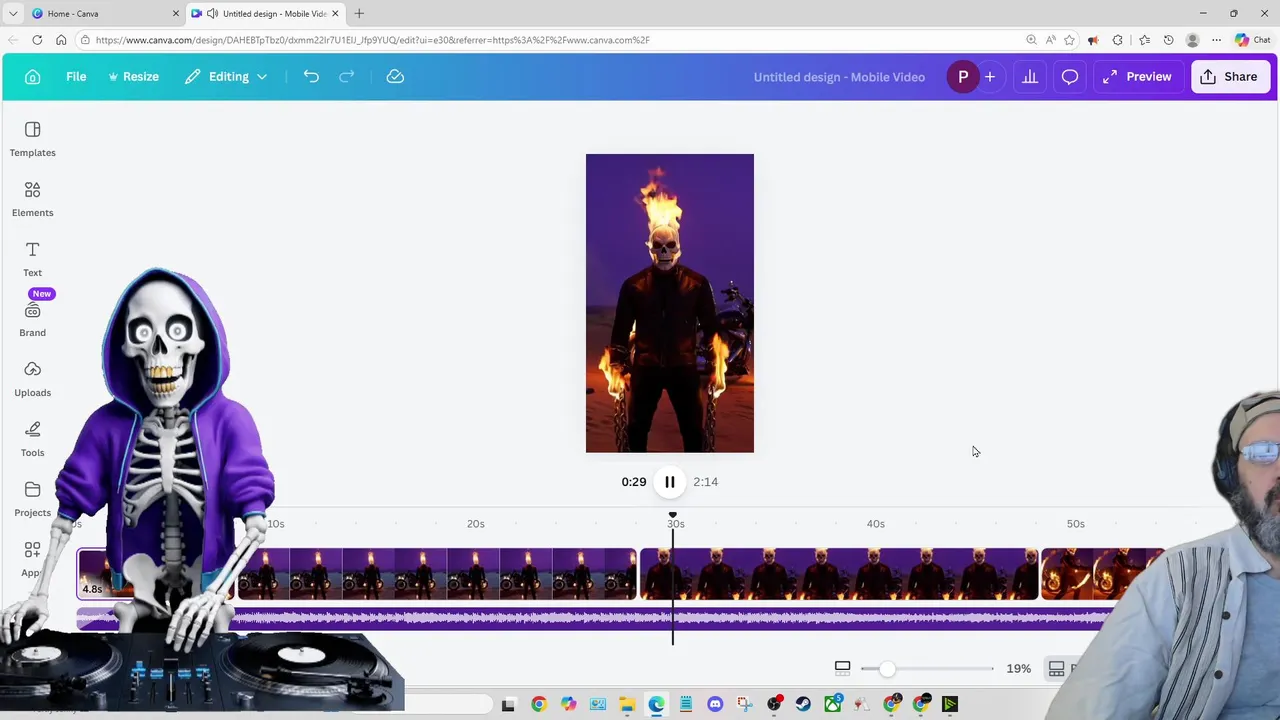Open Copilot Chat
This screenshot has width=1280, height=720.
1253,40
